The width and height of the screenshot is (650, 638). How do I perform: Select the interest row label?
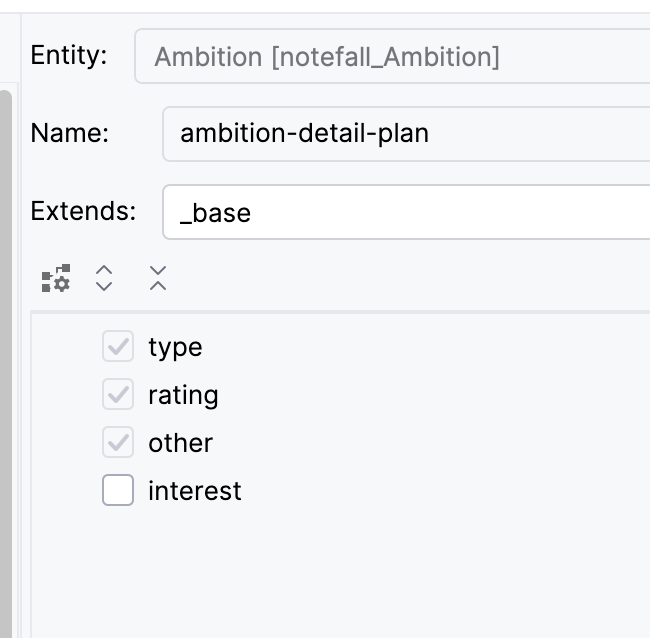(x=195, y=491)
